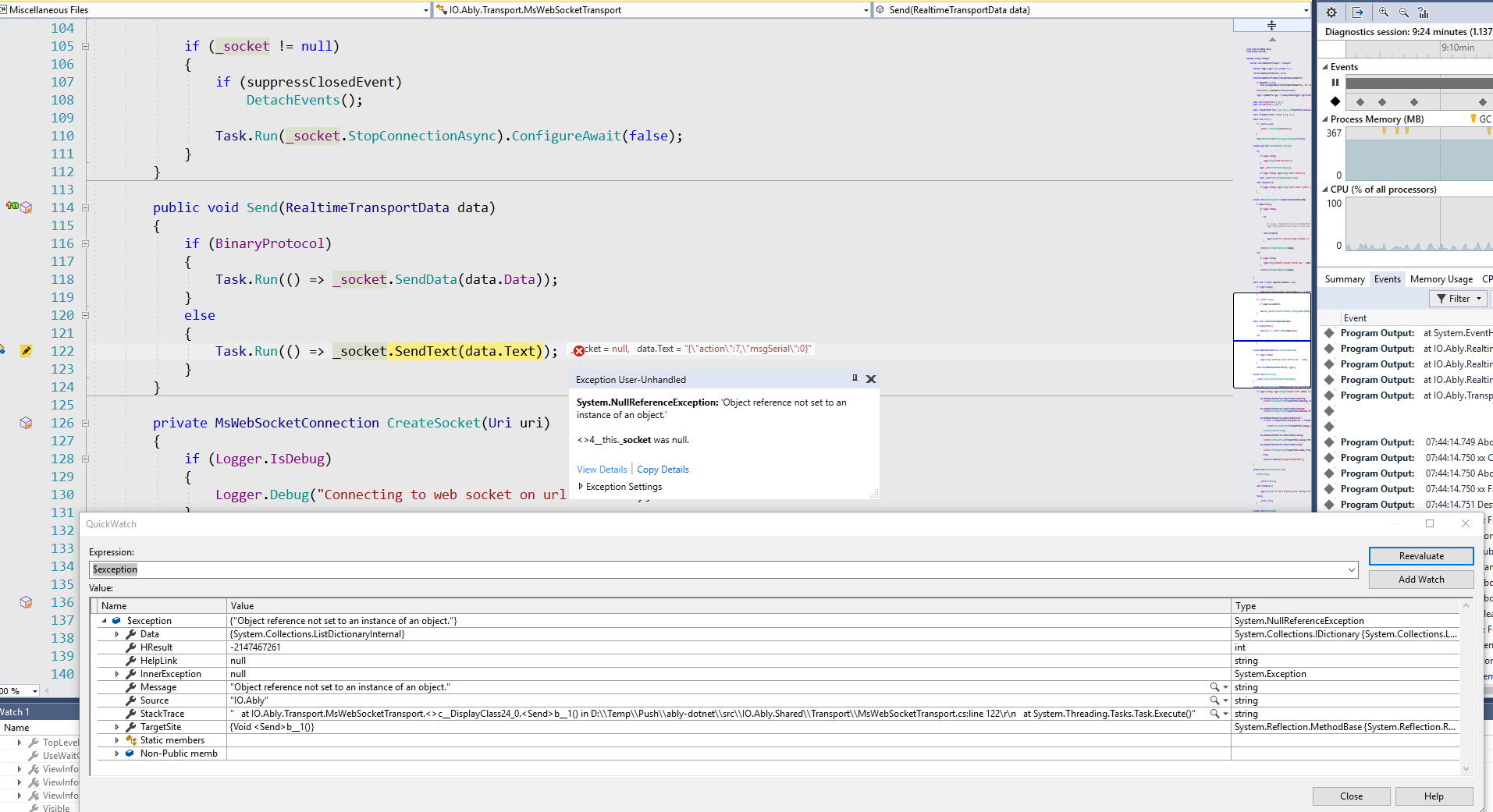Click the pencil breakpoint glyph at line 122
The width and height of the screenshot is (1493, 812).
[x=26, y=351]
